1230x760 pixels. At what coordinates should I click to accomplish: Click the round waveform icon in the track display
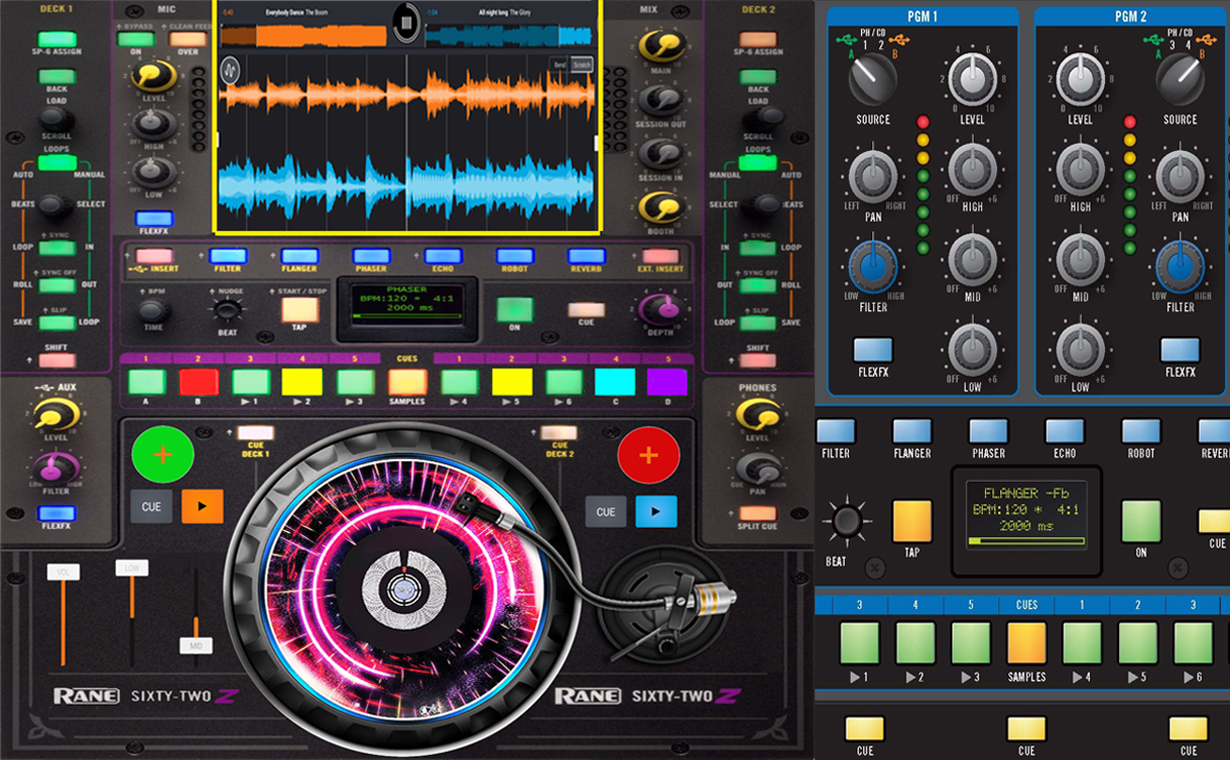click(230, 70)
